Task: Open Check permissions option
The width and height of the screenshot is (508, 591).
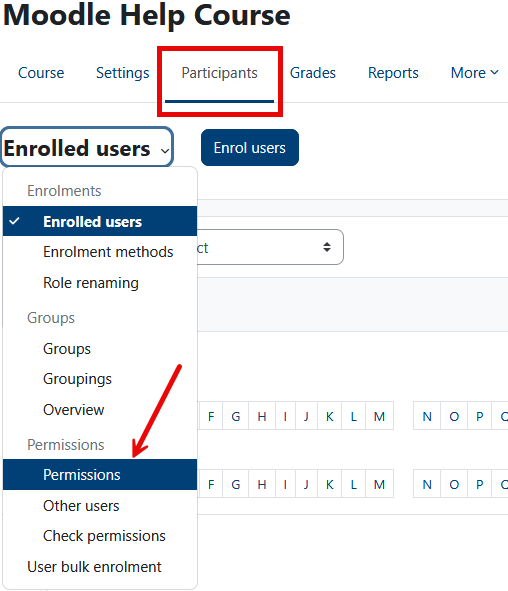Action: pyautogui.click(x=100, y=536)
